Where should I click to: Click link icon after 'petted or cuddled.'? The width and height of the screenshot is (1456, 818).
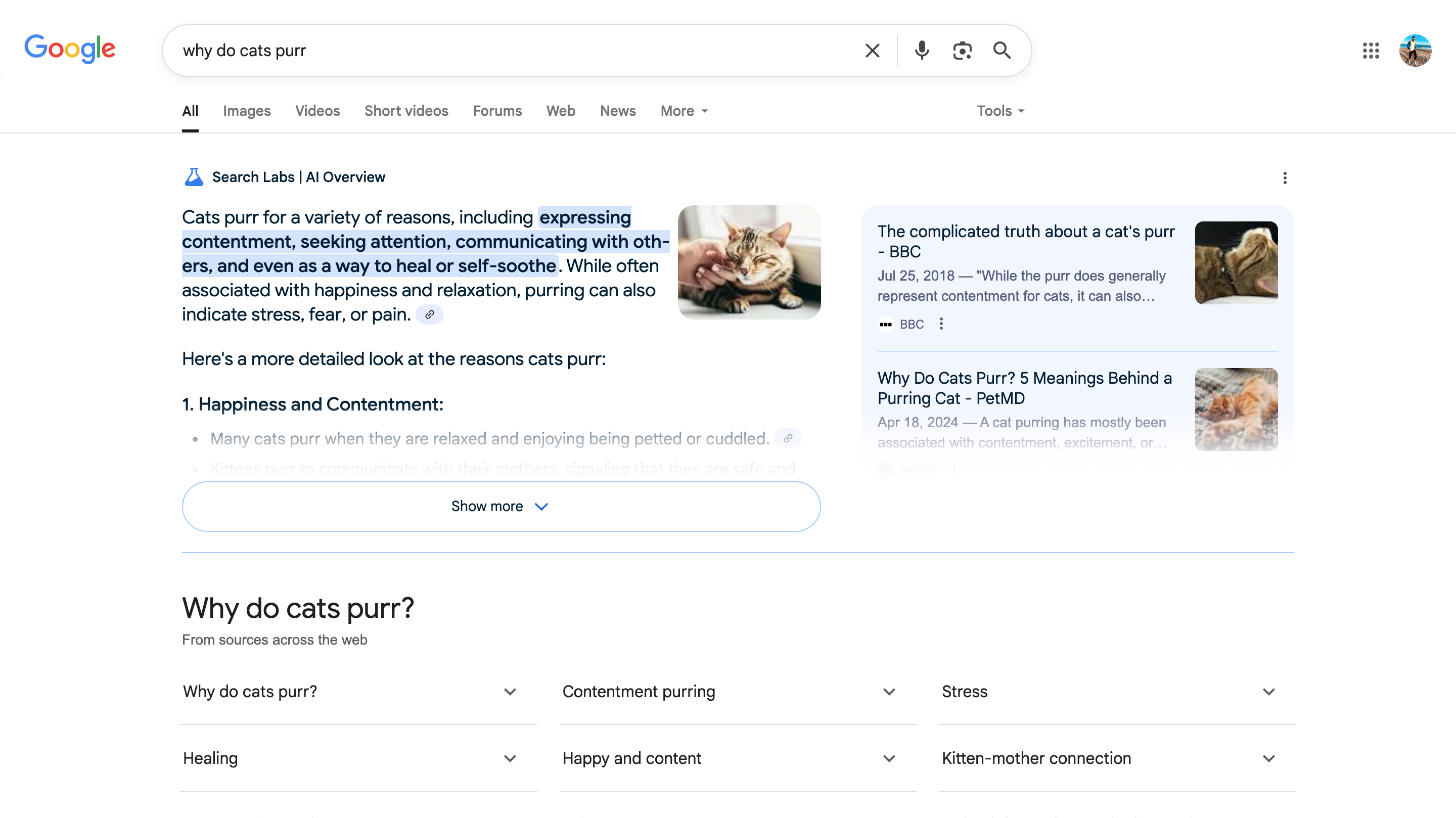pos(788,438)
